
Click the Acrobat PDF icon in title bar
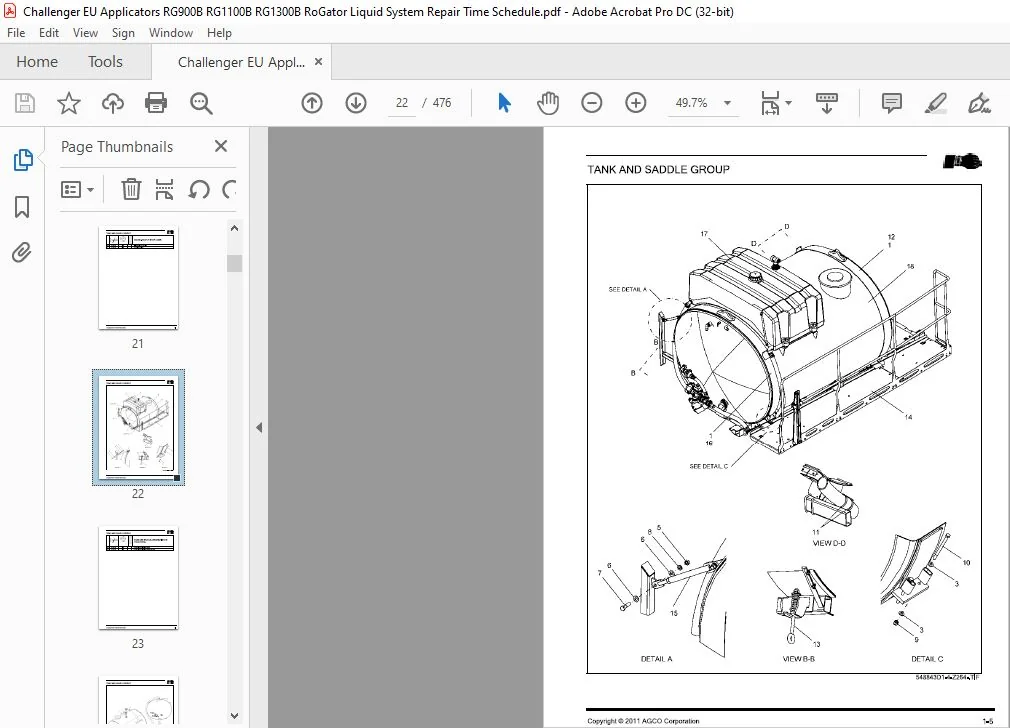tap(10, 11)
